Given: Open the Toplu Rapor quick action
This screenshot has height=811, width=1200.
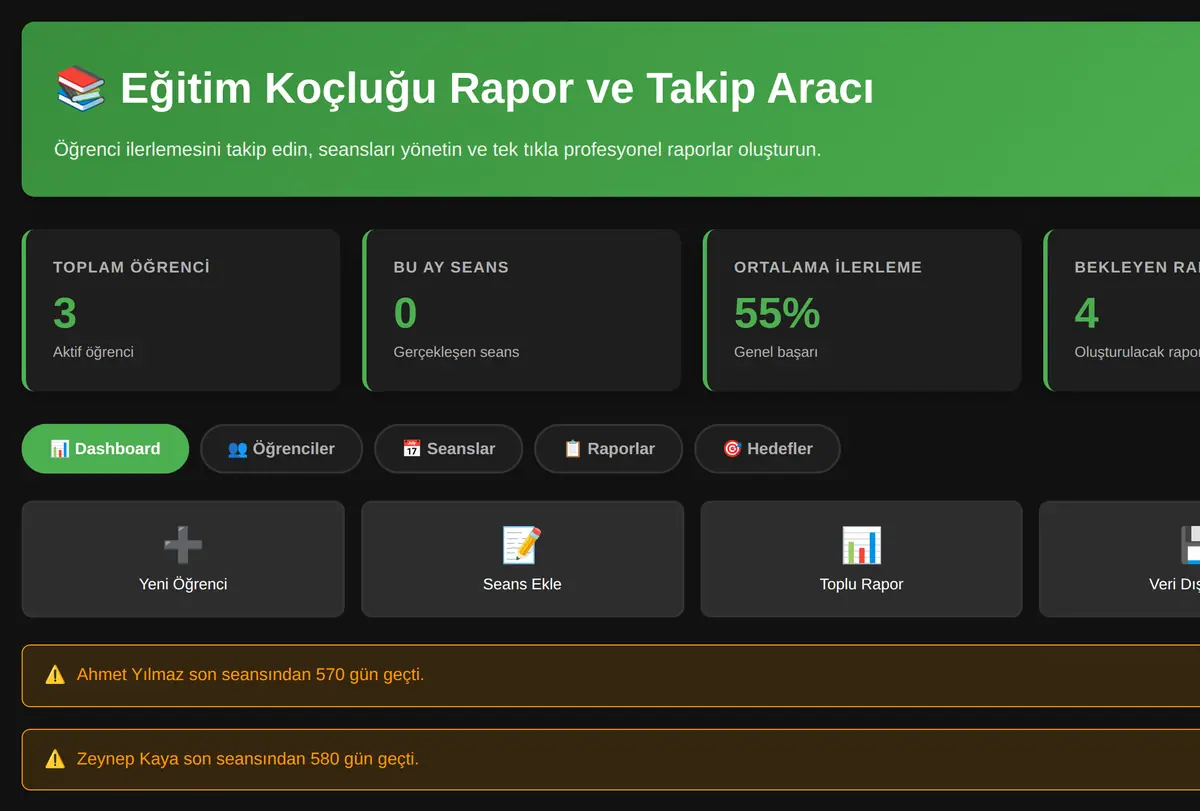Looking at the screenshot, I should click(x=861, y=559).
